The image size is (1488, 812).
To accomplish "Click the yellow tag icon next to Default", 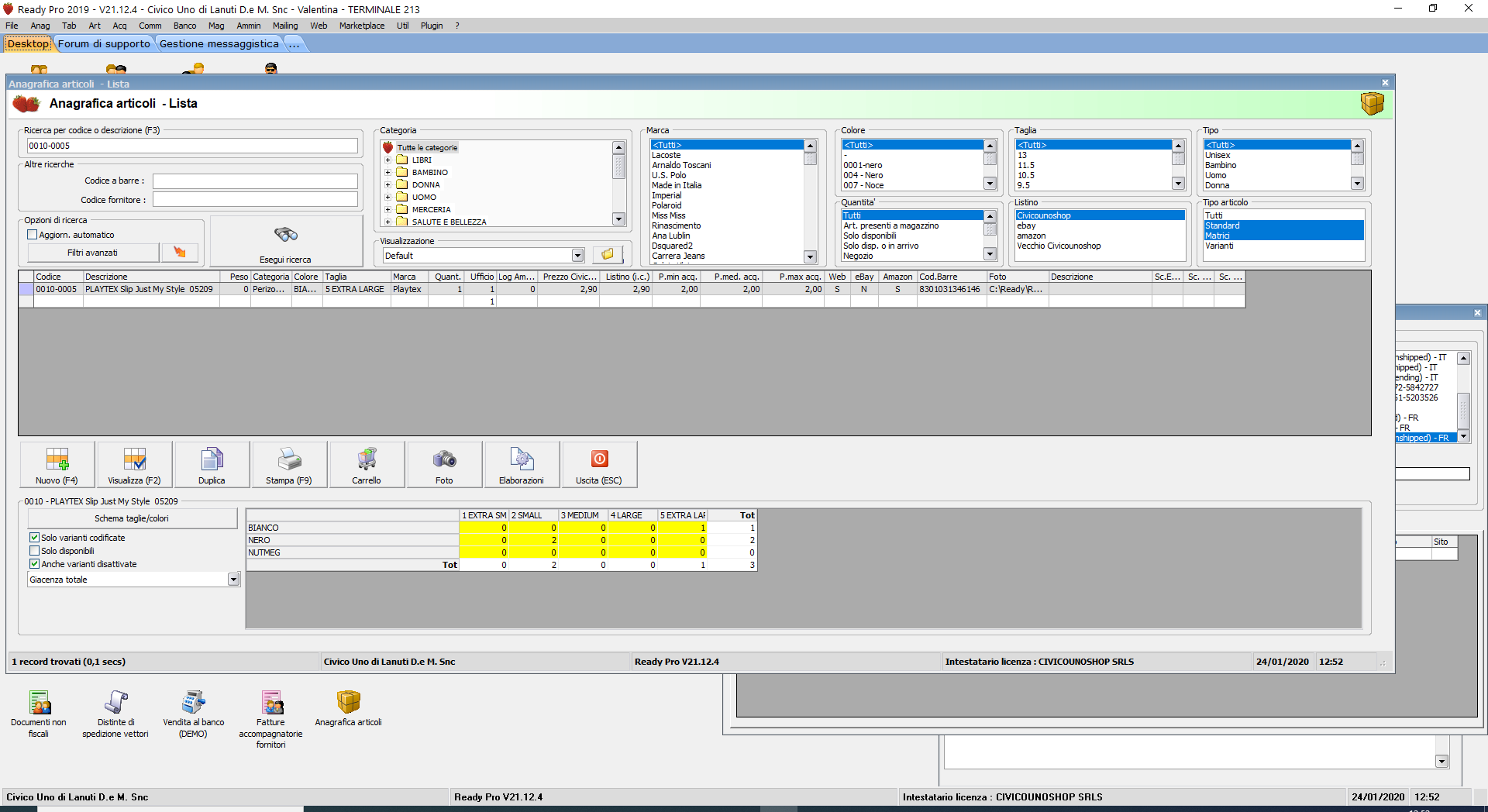I will point(608,255).
